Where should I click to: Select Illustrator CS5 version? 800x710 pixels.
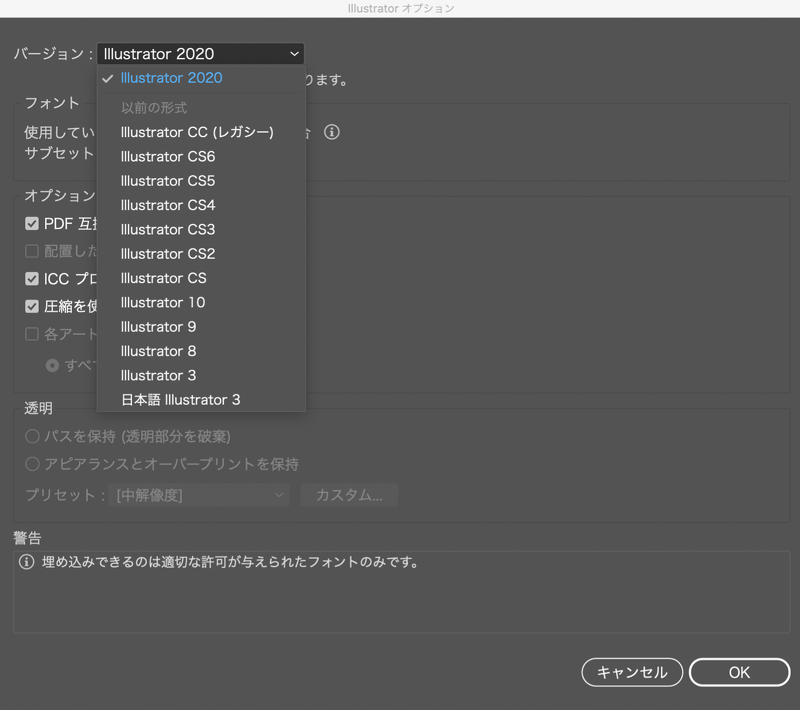167,181
